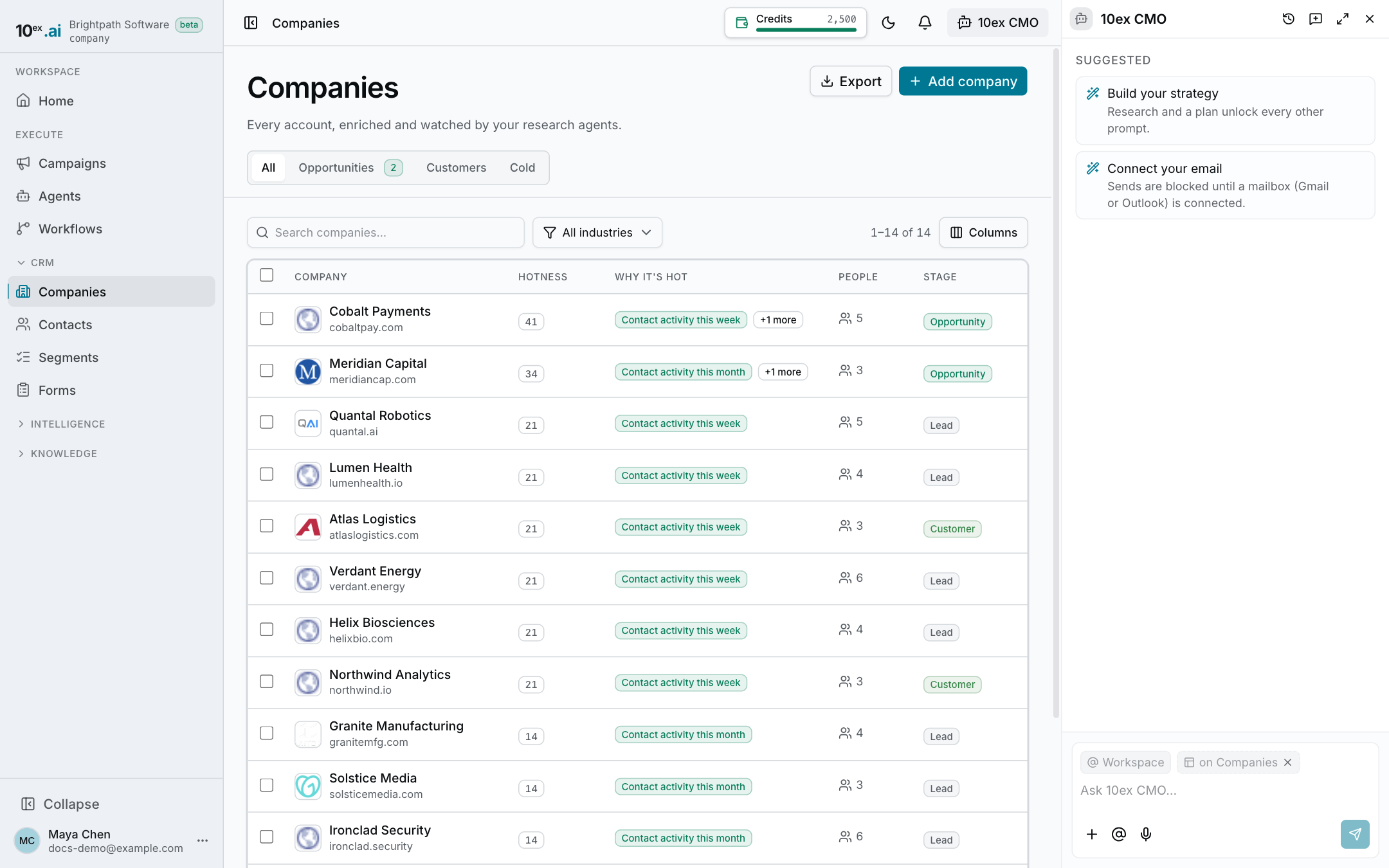Expand the 10ex CMO panel to fullscreen
Image resolution: width=1389 pixels, height=868 pixels.
tap(1343, 19)
